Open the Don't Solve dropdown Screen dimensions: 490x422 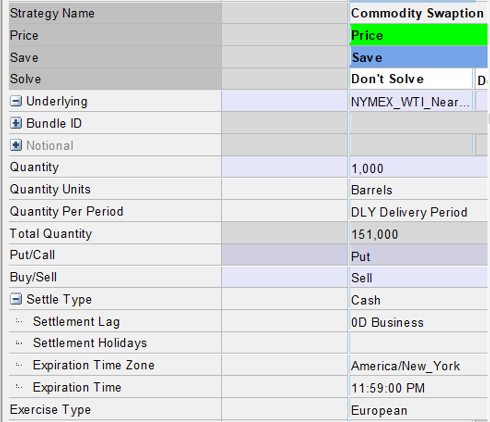(411, 79)
